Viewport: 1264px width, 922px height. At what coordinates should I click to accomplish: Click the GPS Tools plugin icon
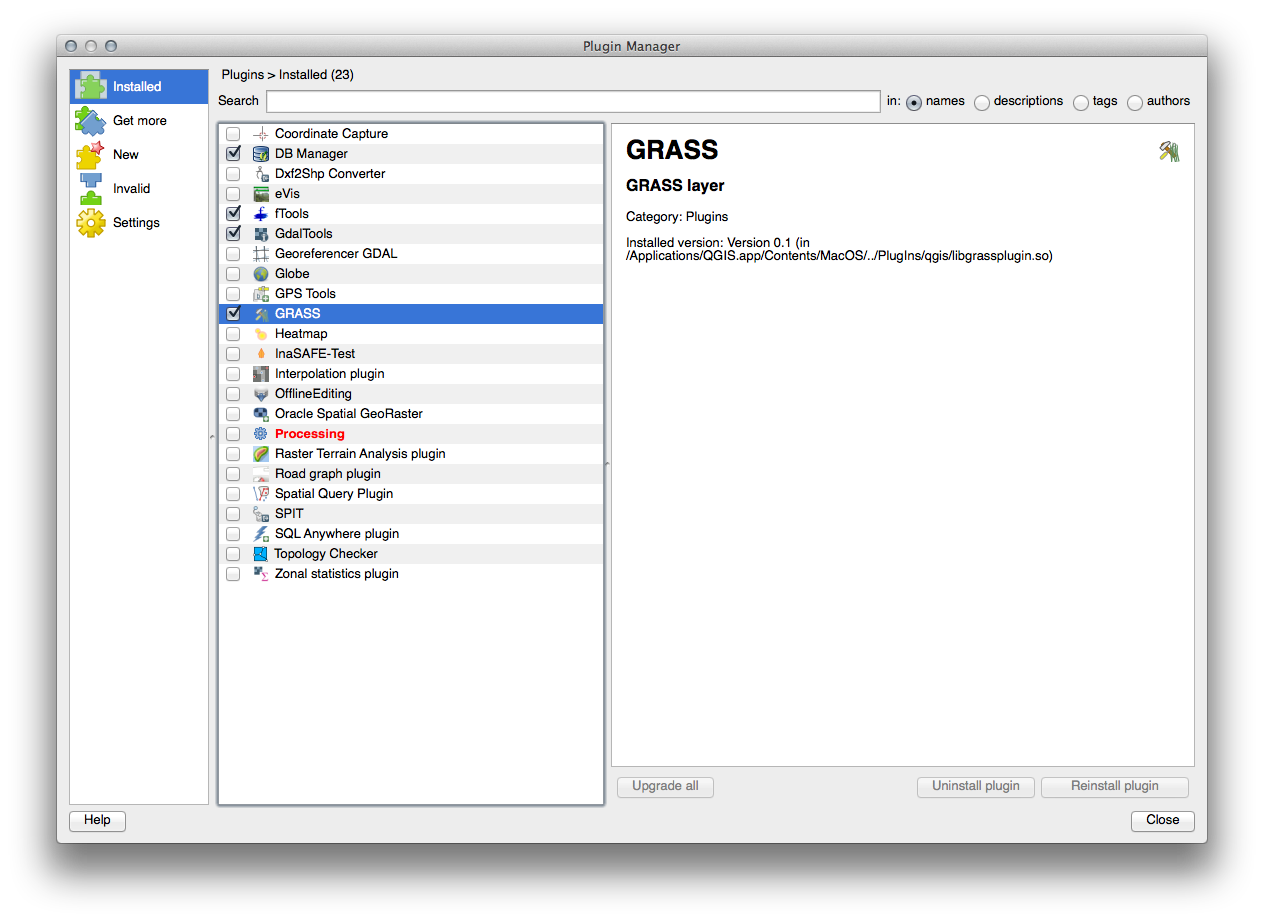tap(261, 294)
